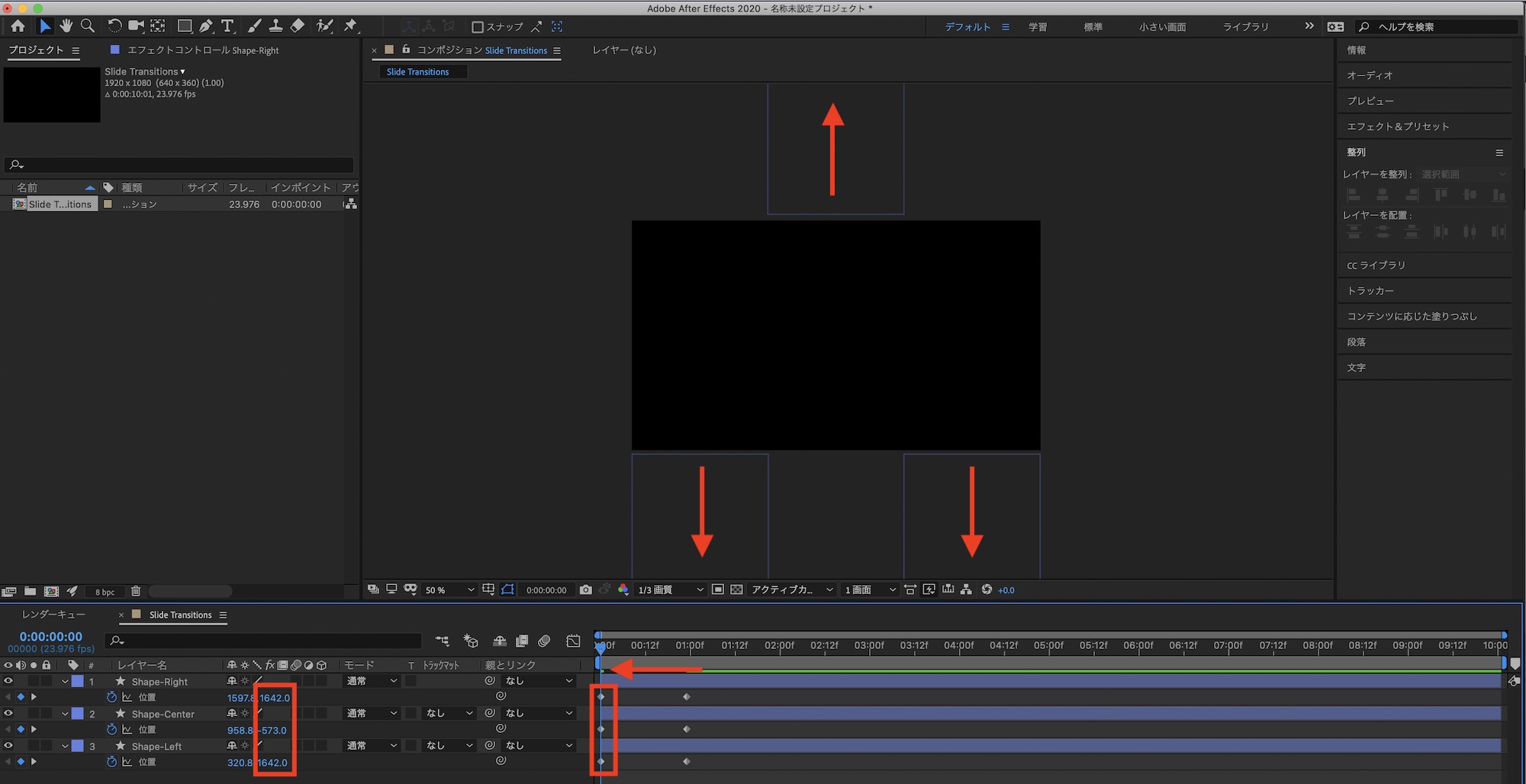Enable the snap checkbox (スナップ)
The width and height of the screenshot is (1526, 784).
(478, 27)
